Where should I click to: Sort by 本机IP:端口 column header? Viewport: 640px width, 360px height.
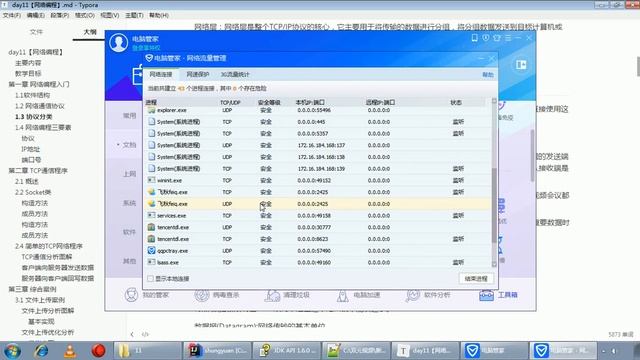coord(310,102)
